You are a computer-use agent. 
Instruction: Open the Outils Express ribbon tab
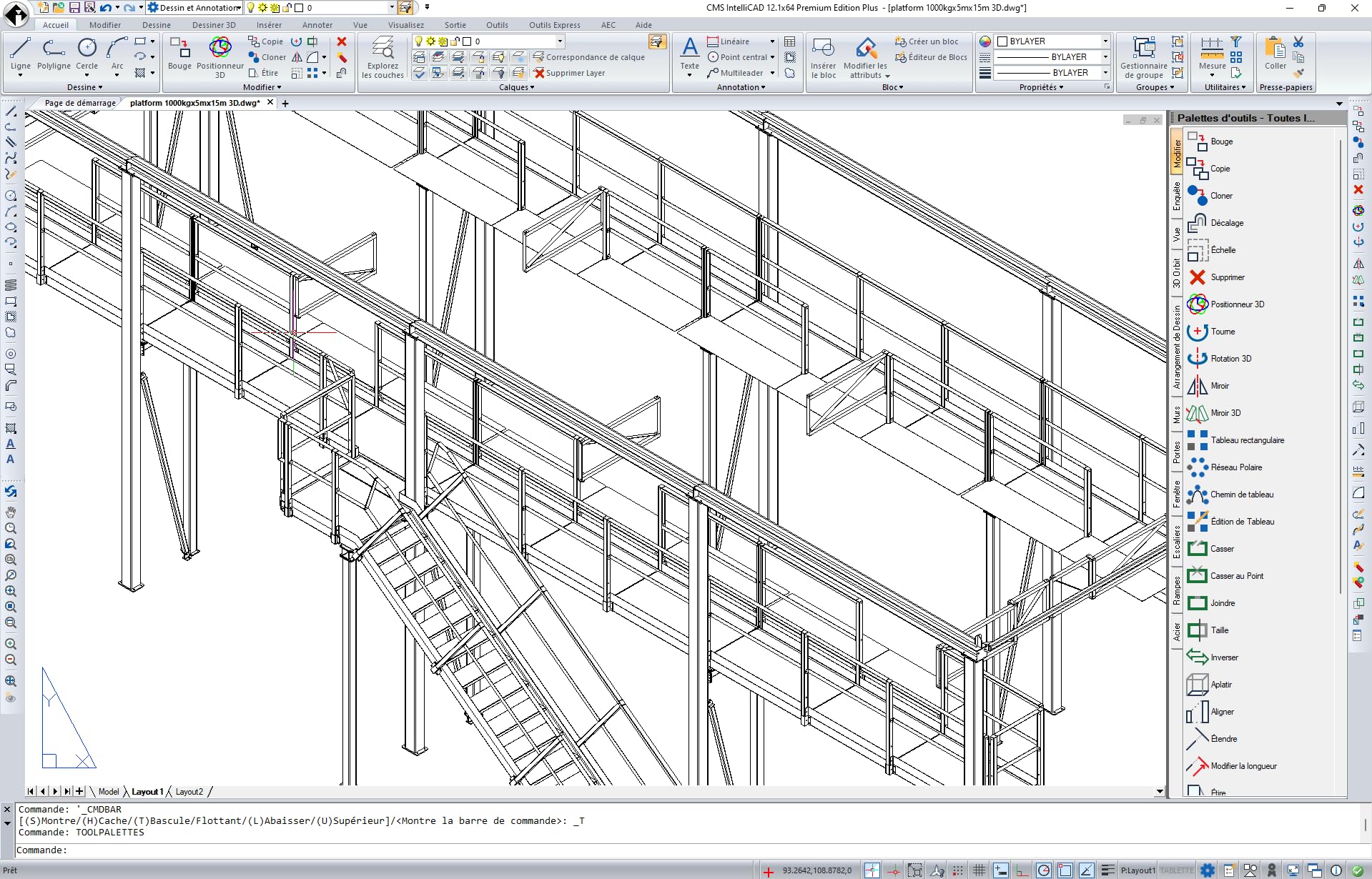pyautogui.click(x=555, y=25)
